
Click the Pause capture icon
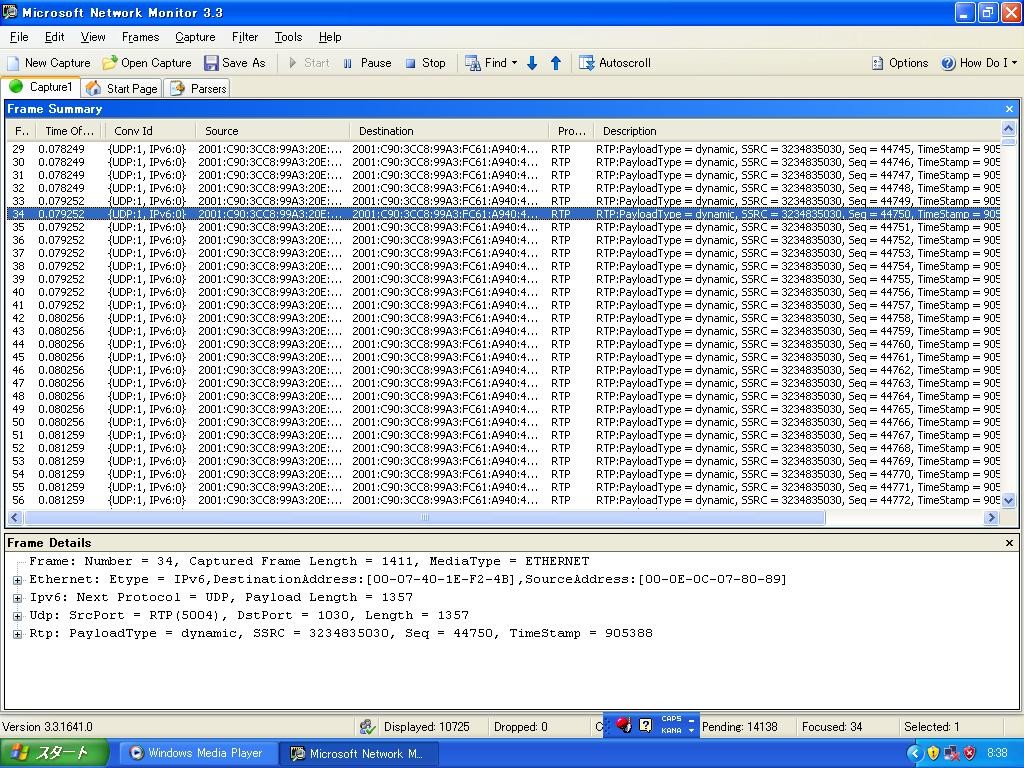pos(347,63)
